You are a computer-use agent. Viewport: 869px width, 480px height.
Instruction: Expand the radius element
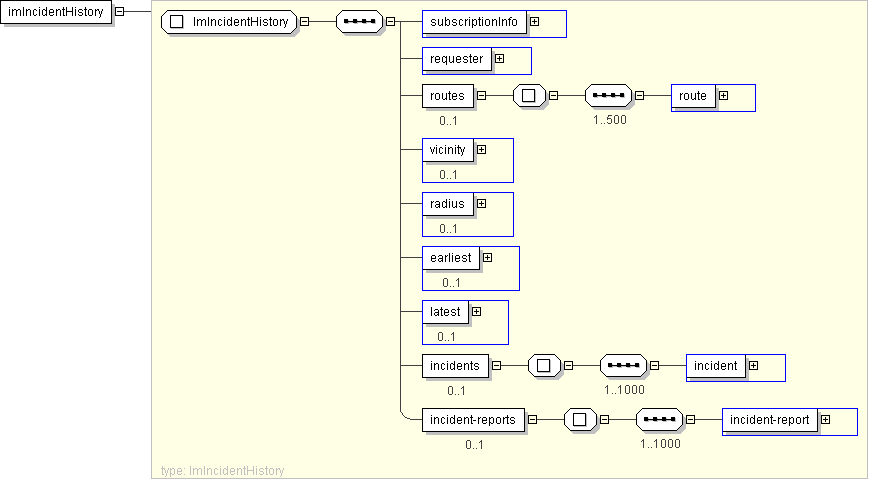pyautogui.click(x=481, y=204)
